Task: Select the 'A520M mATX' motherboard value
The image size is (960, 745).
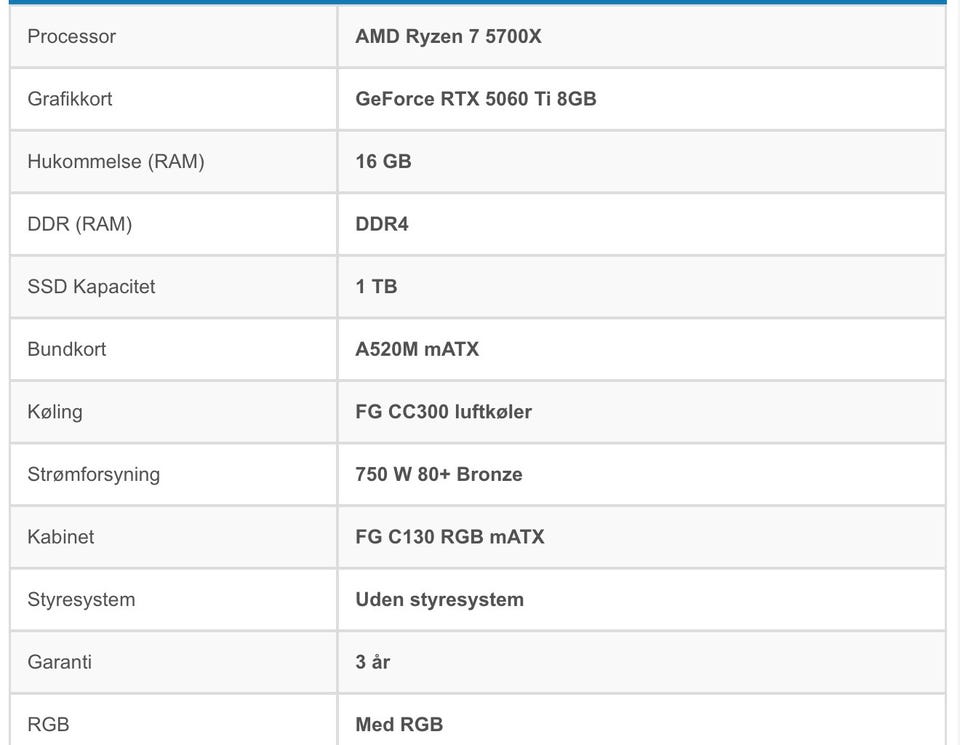Action: (417, 349)
